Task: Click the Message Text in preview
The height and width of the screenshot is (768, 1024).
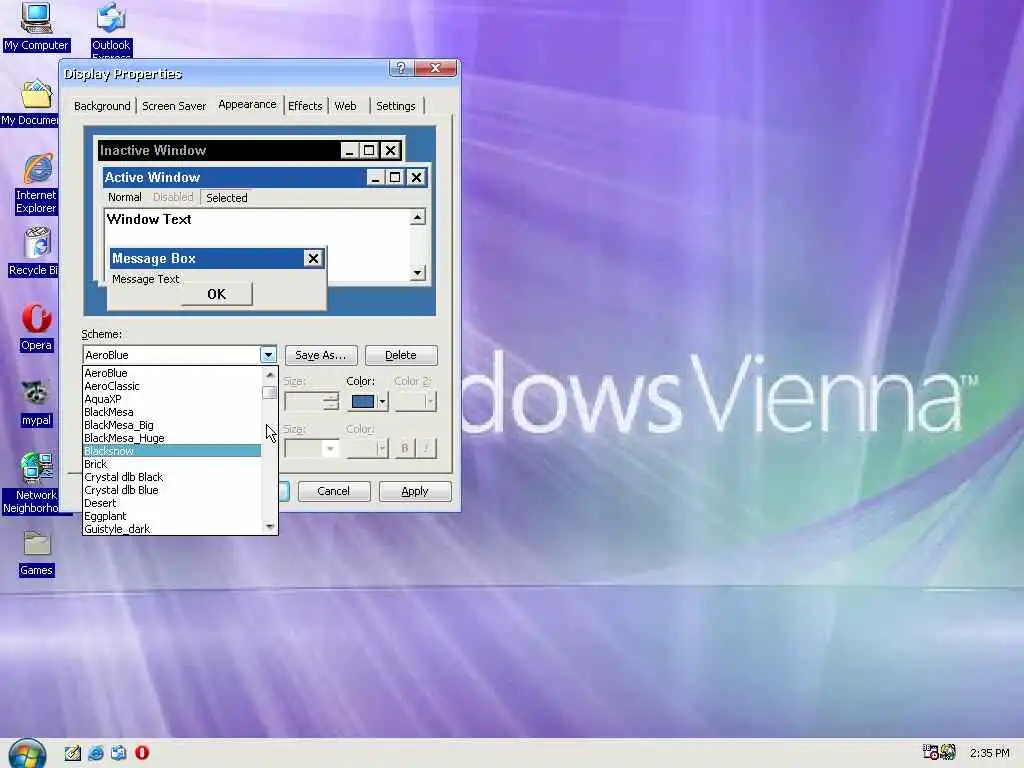Action: [146, 279]
